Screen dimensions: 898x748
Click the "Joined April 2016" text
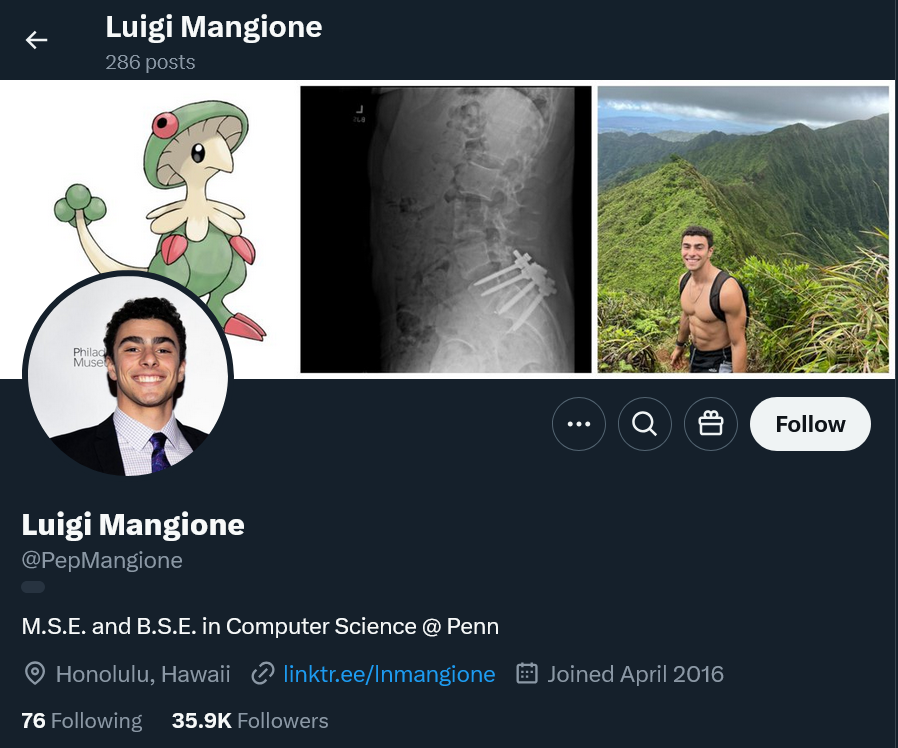(635, 674)
